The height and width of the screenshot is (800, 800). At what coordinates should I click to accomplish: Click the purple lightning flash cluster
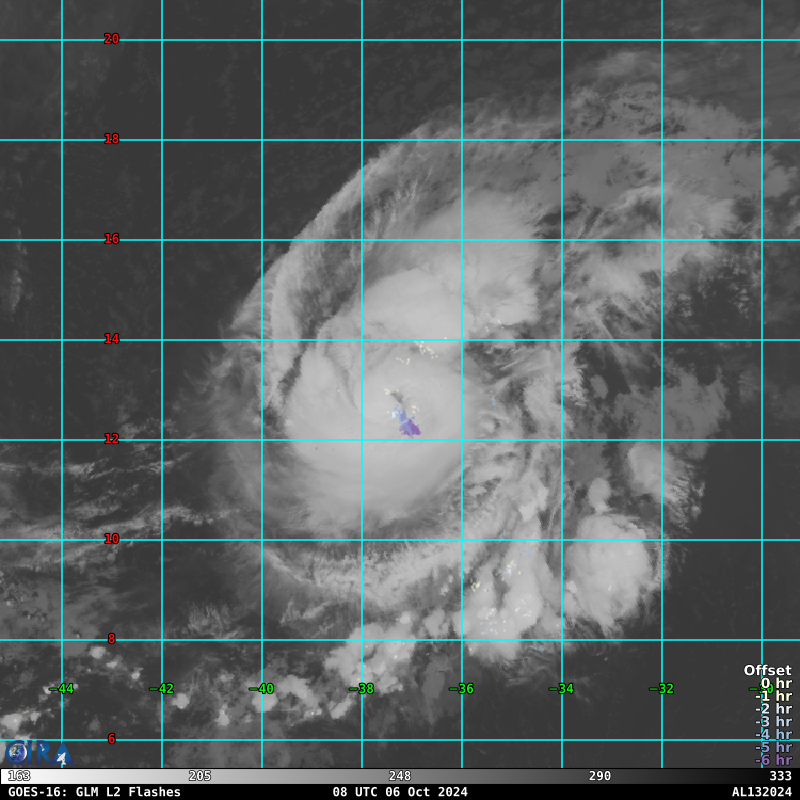point(408,425)
